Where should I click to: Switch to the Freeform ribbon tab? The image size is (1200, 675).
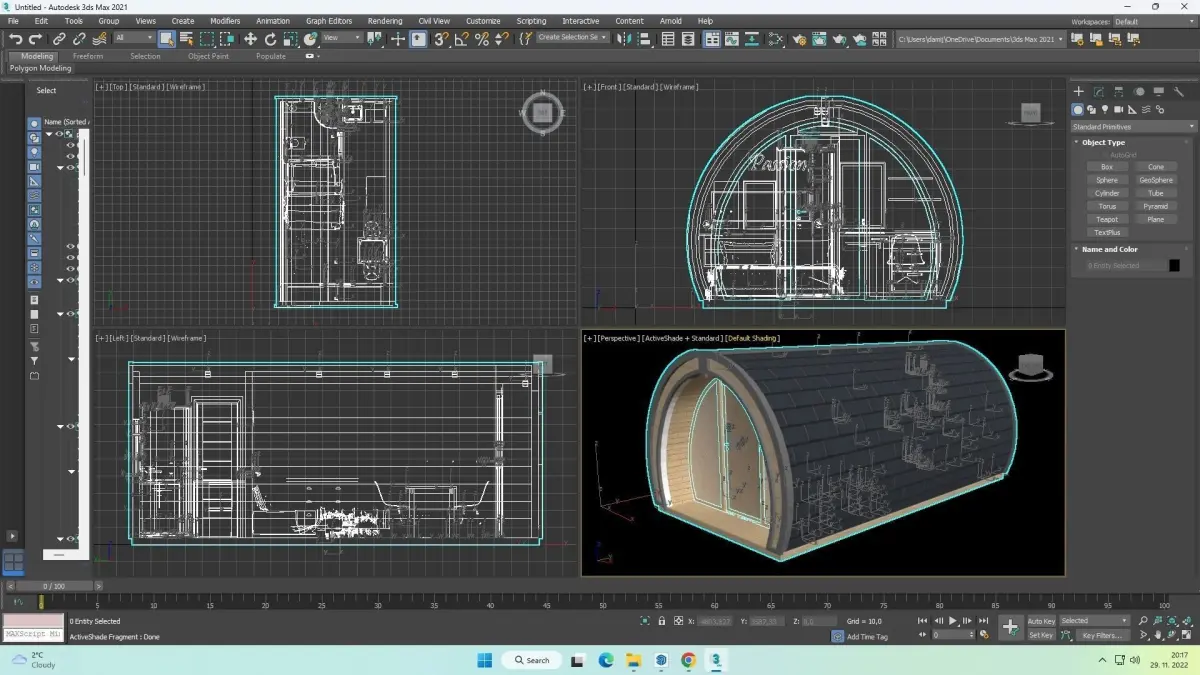coord(88,56)
